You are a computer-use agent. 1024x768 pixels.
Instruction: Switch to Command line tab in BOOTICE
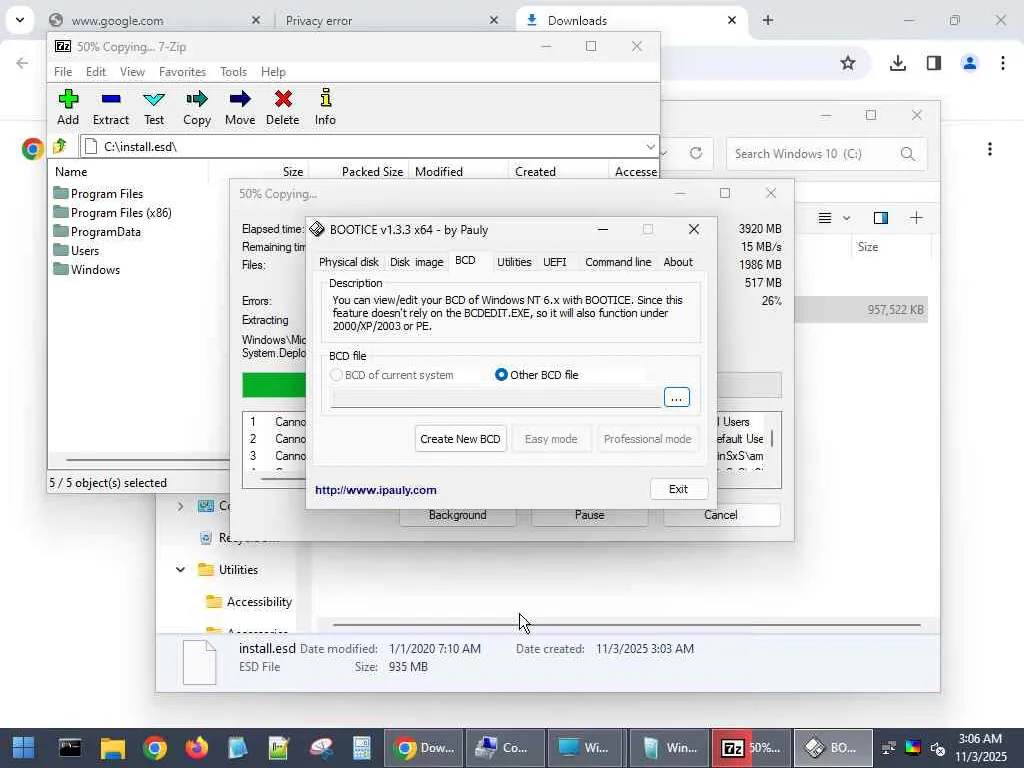(618, 262)
